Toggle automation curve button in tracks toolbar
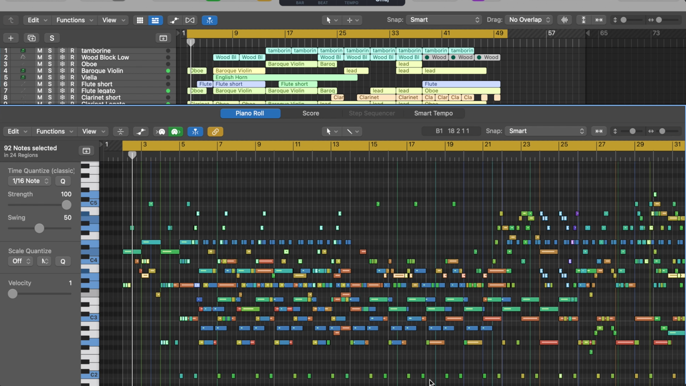Viewport: 686px width, 386px height. coord(174,20)
